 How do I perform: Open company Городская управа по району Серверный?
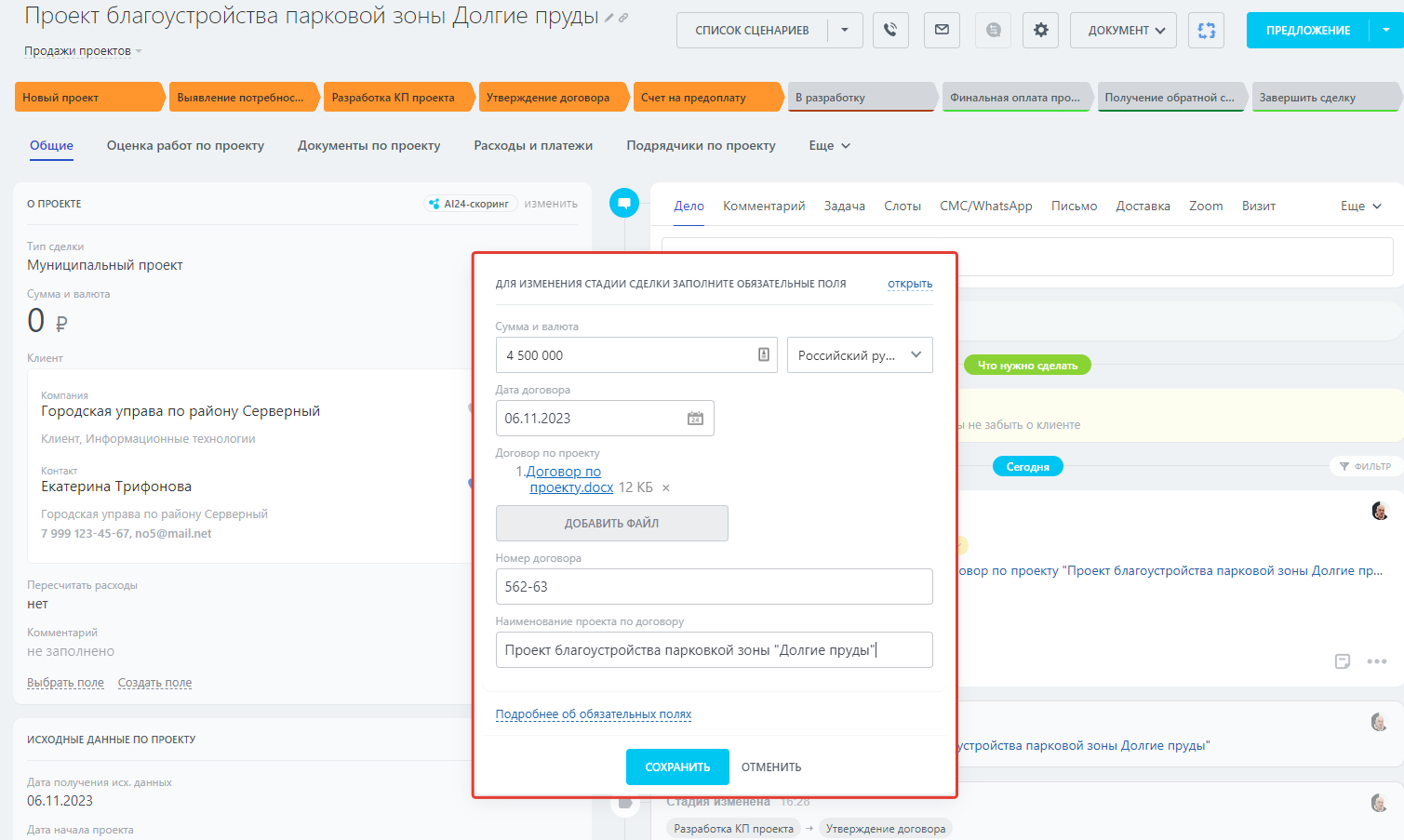(x=181, y=411)
